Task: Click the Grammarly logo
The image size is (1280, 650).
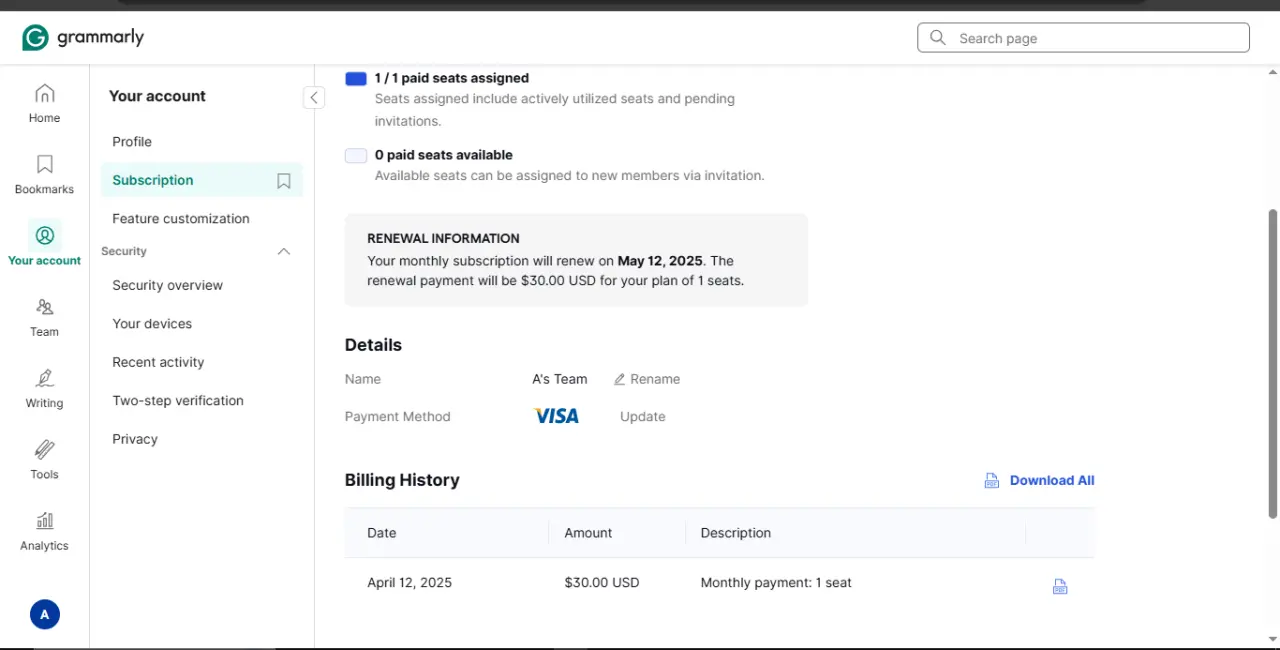Action: 83,38
